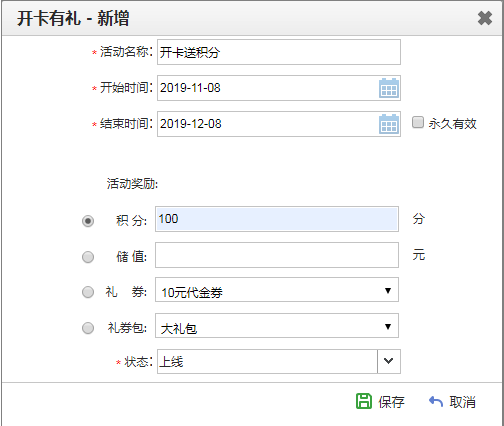Expand the 状态 dropdown arrow
This screenshot has width=504, height=426.
click(389, 361)
